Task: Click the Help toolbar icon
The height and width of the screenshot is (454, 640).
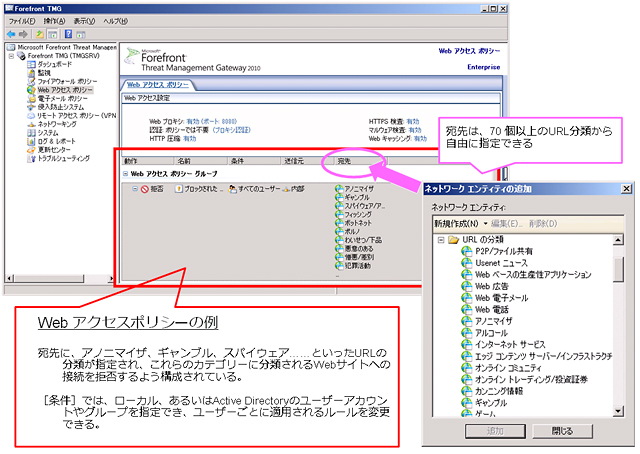Action: pos(69,34)
